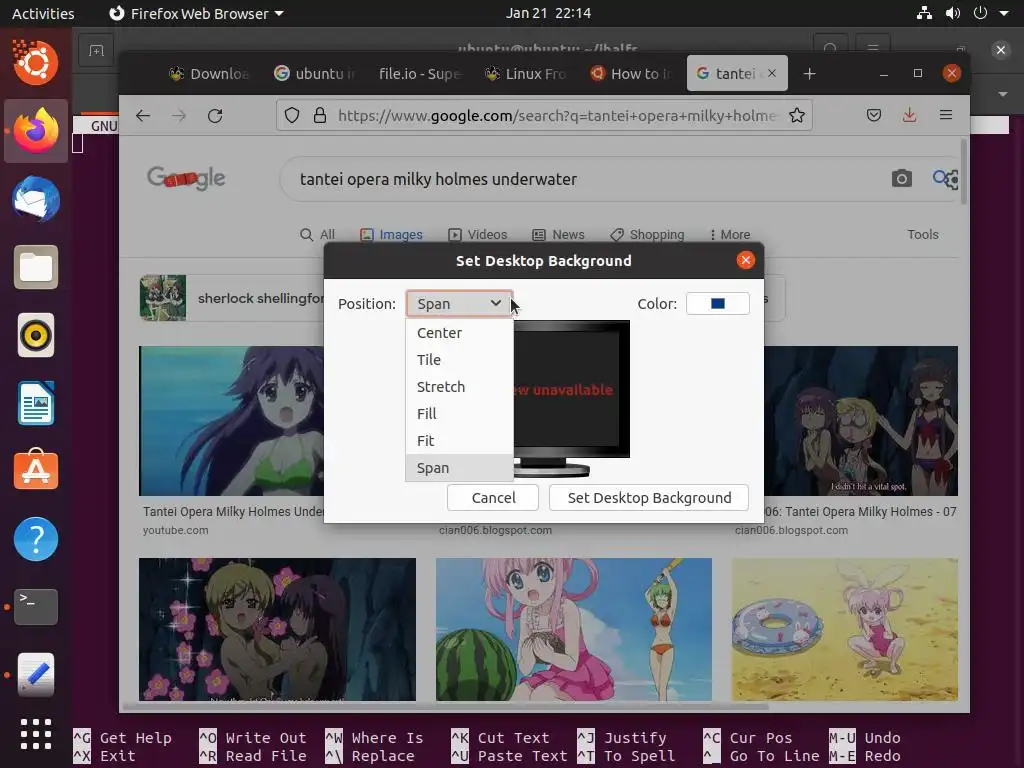Launch Rhythmbox from dock
This screenshot has width=1024, height=768.
(x=36, y=335)
